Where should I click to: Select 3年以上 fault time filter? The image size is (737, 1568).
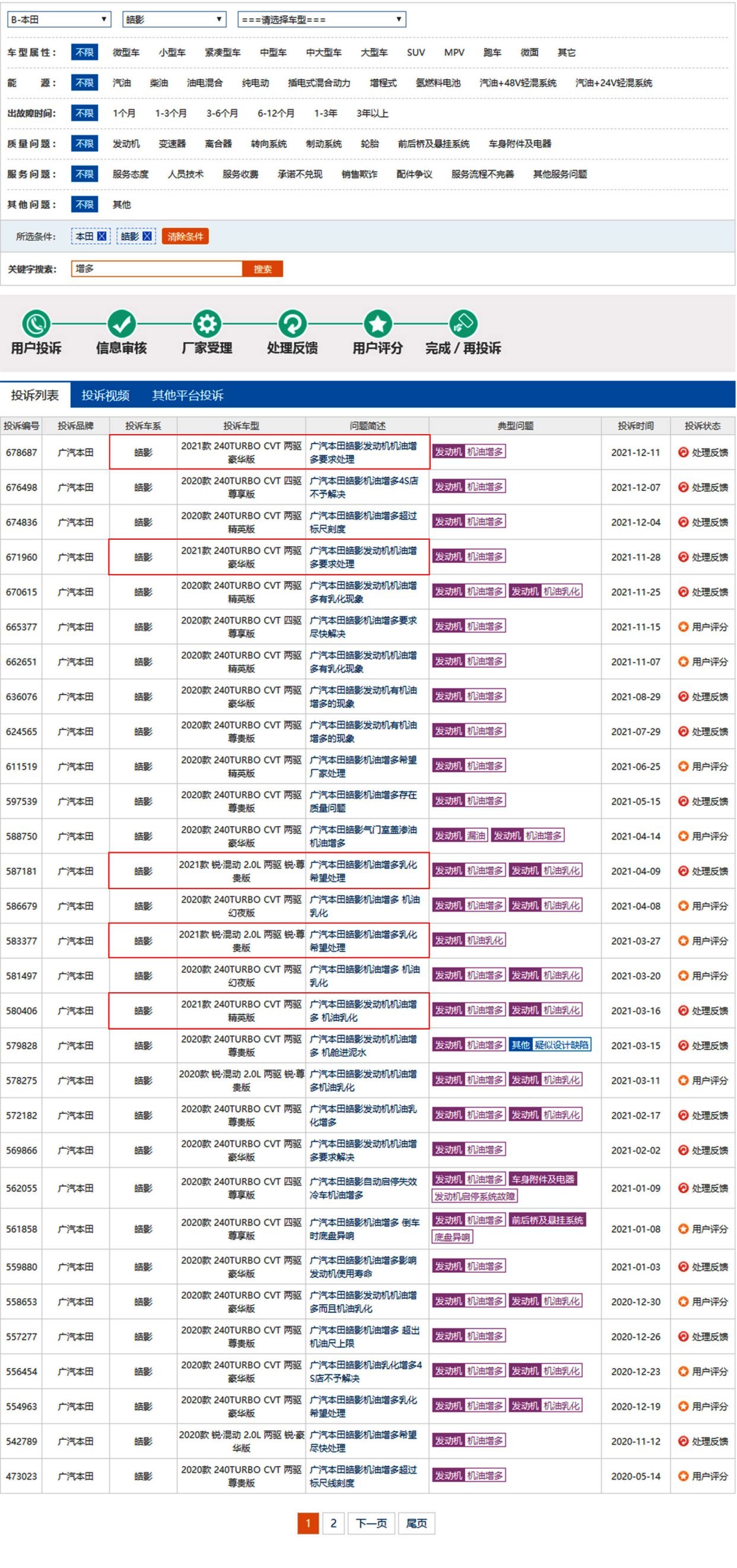coord(371,113)
